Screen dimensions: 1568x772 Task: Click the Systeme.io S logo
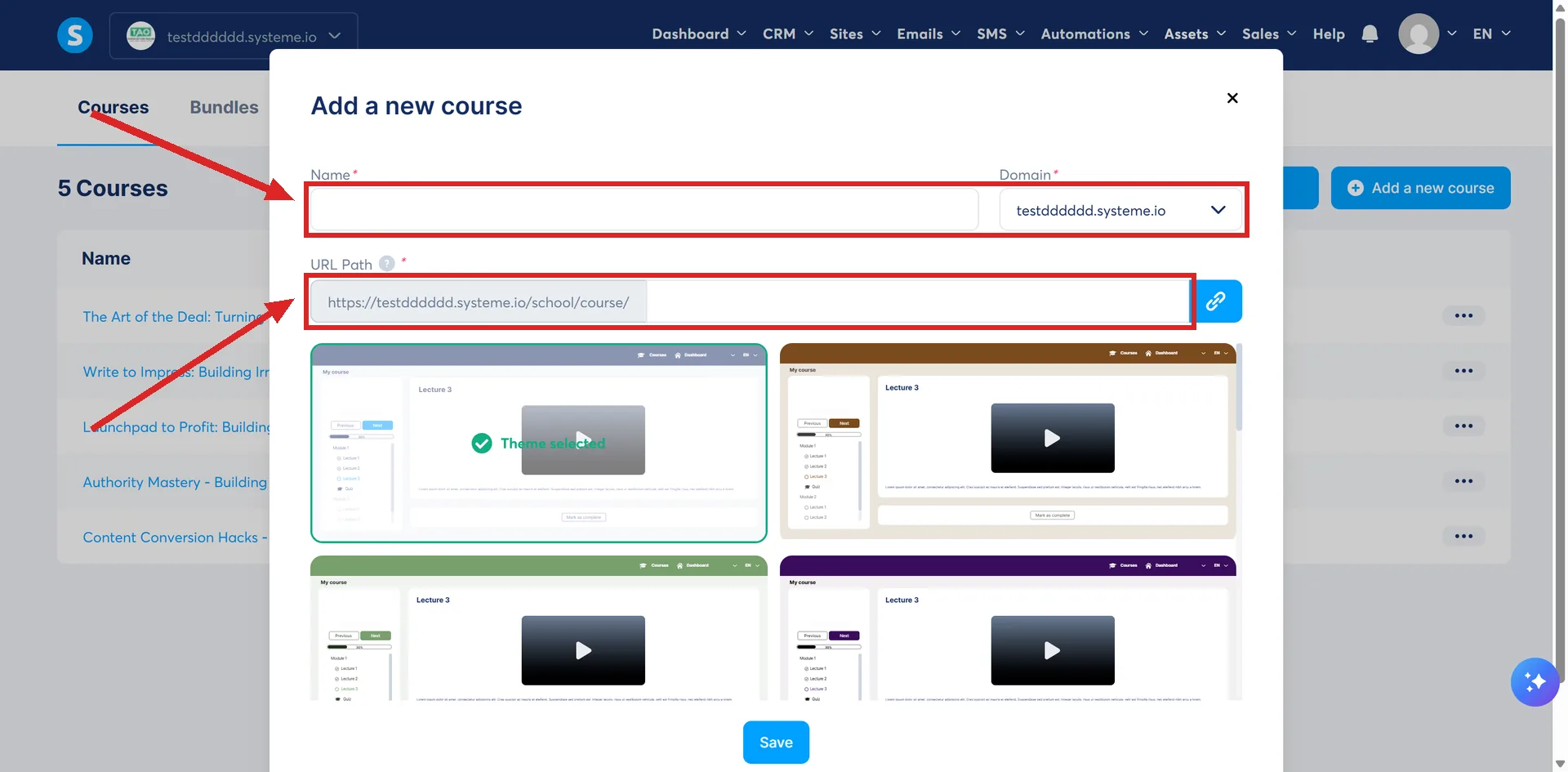(x=75, y=35)
